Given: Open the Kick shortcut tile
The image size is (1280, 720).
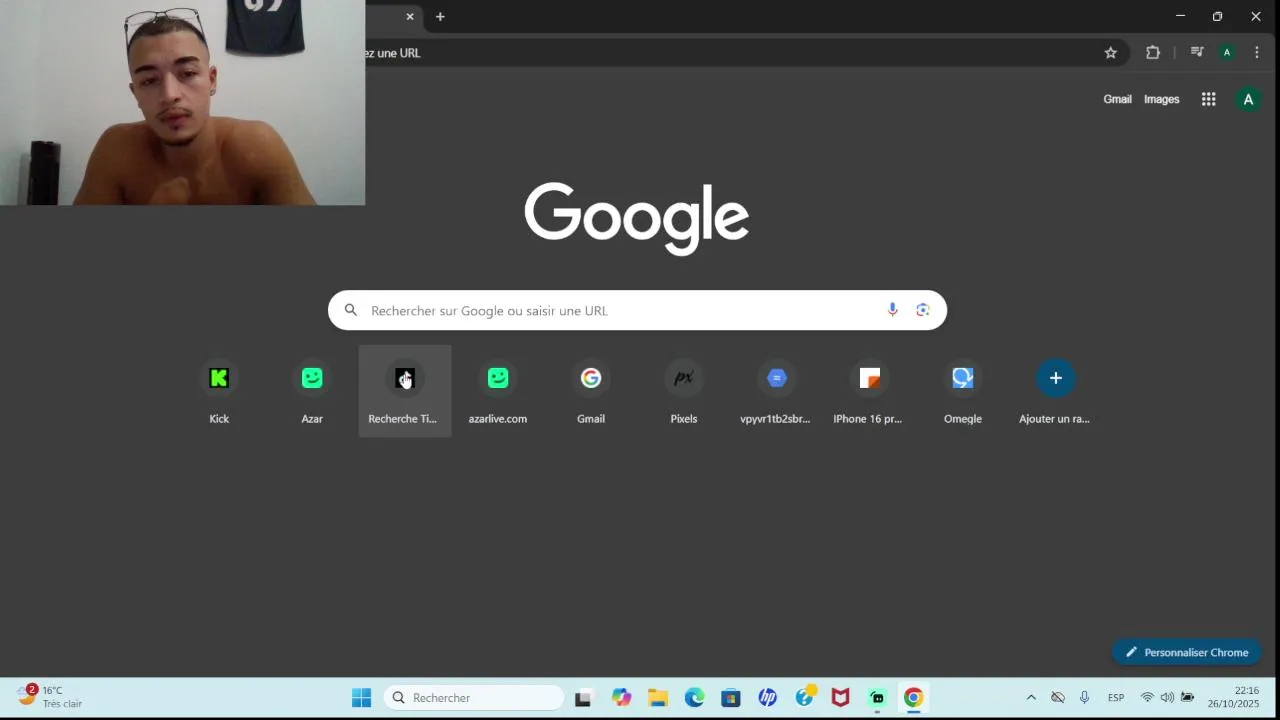Looking at the screenshot, I should pos(219,391).
